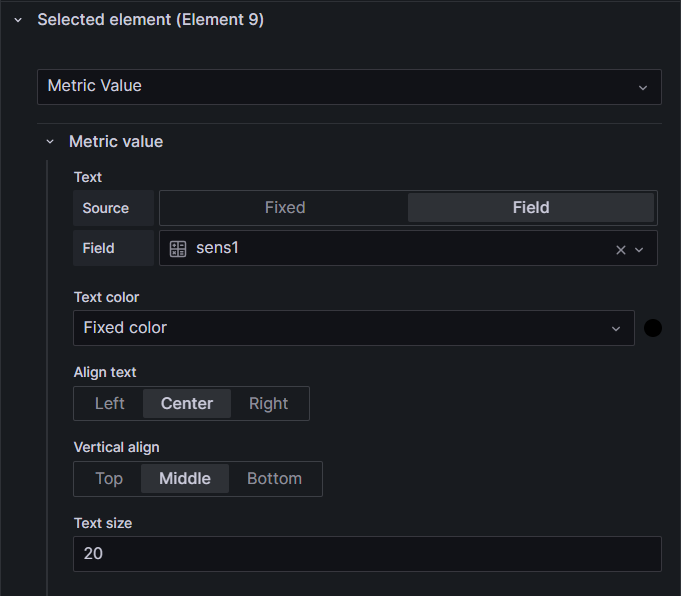681x596 pixels.
Task: Clear the sens1 field selection
Action: [x=620, y=250]
